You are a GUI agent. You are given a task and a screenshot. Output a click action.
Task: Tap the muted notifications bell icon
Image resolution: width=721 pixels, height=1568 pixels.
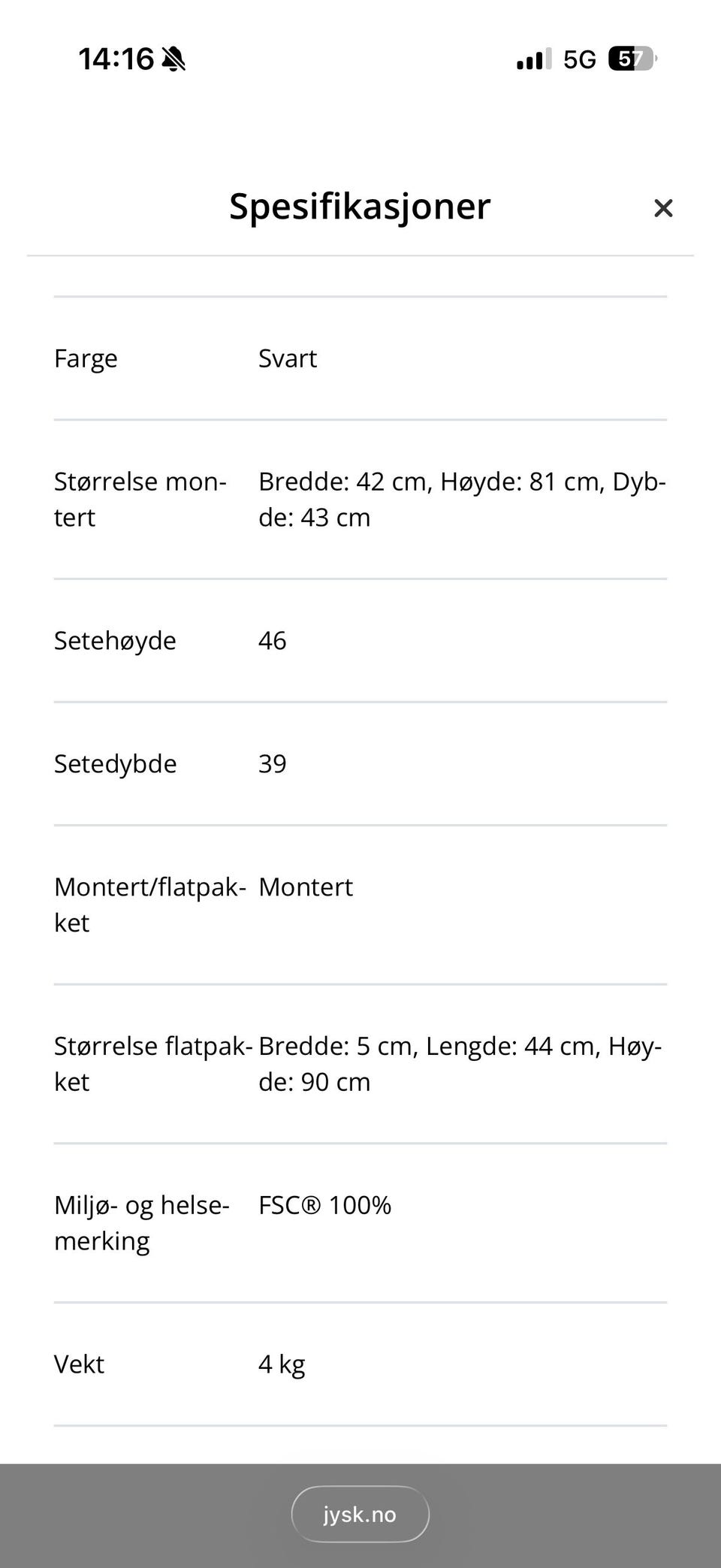tap(175, 60)
